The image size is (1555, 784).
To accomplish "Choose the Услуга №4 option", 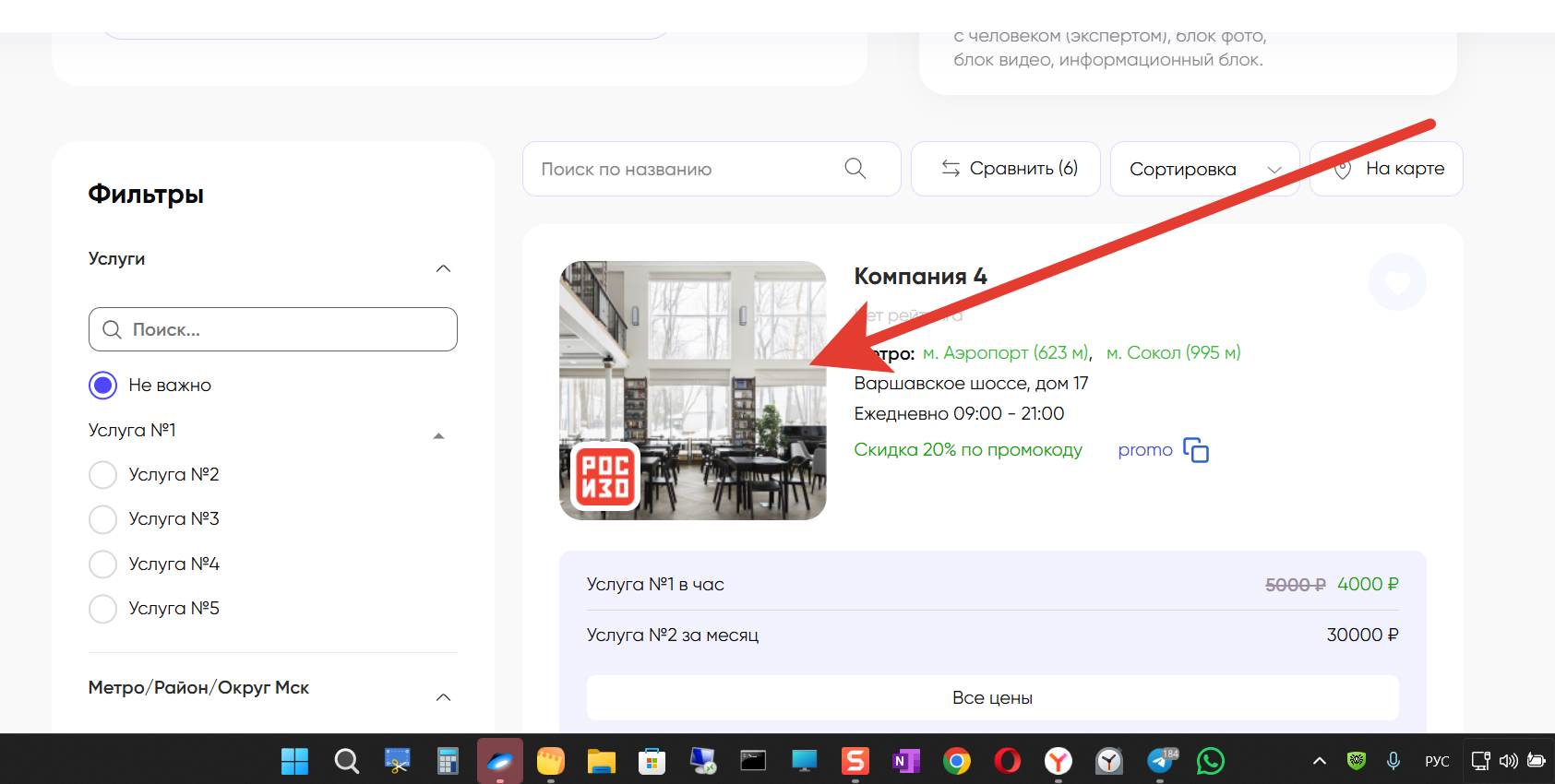I will pyautogui.click(x=103, y=564).
